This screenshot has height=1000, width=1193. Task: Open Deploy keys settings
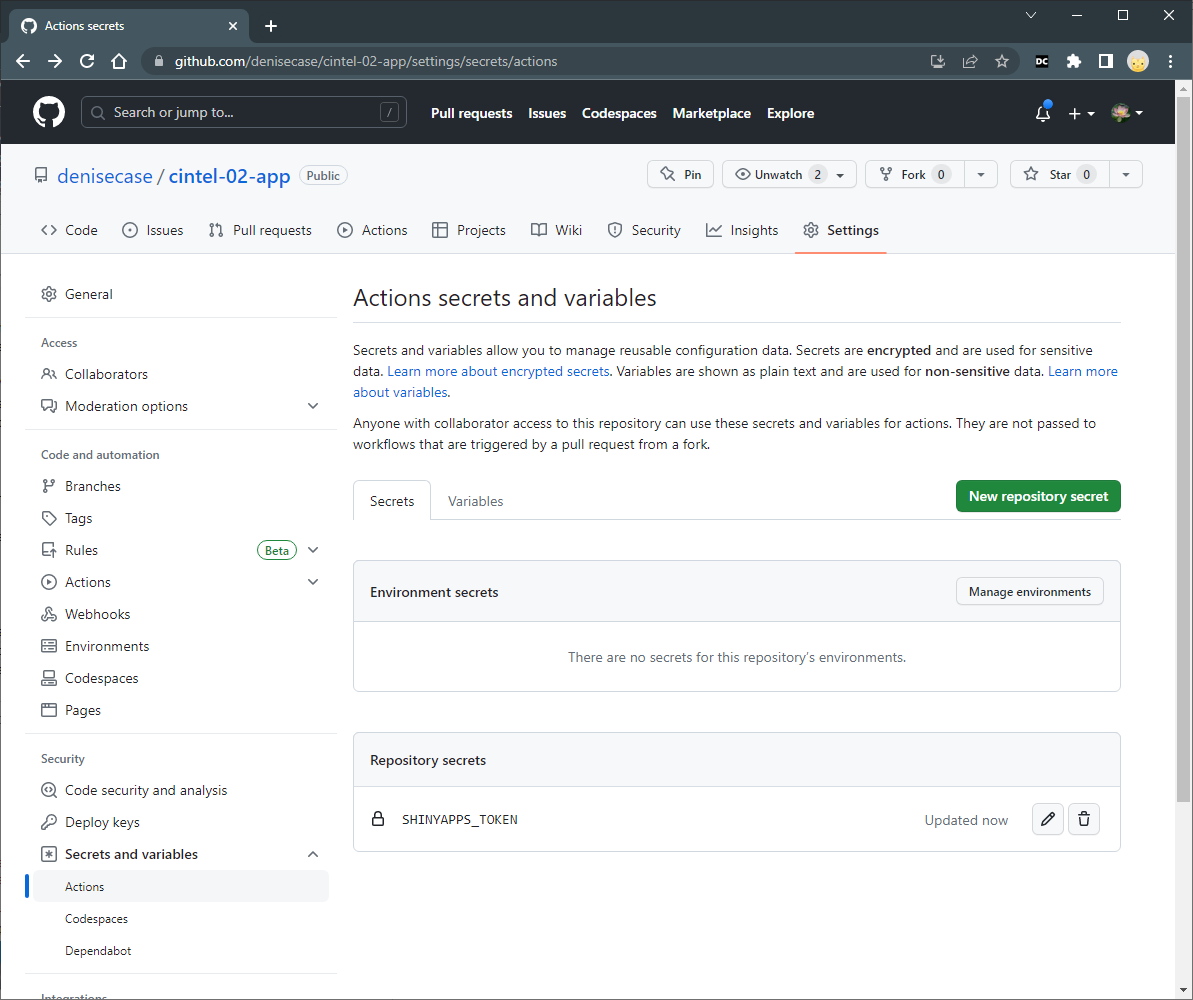point(181,822)
